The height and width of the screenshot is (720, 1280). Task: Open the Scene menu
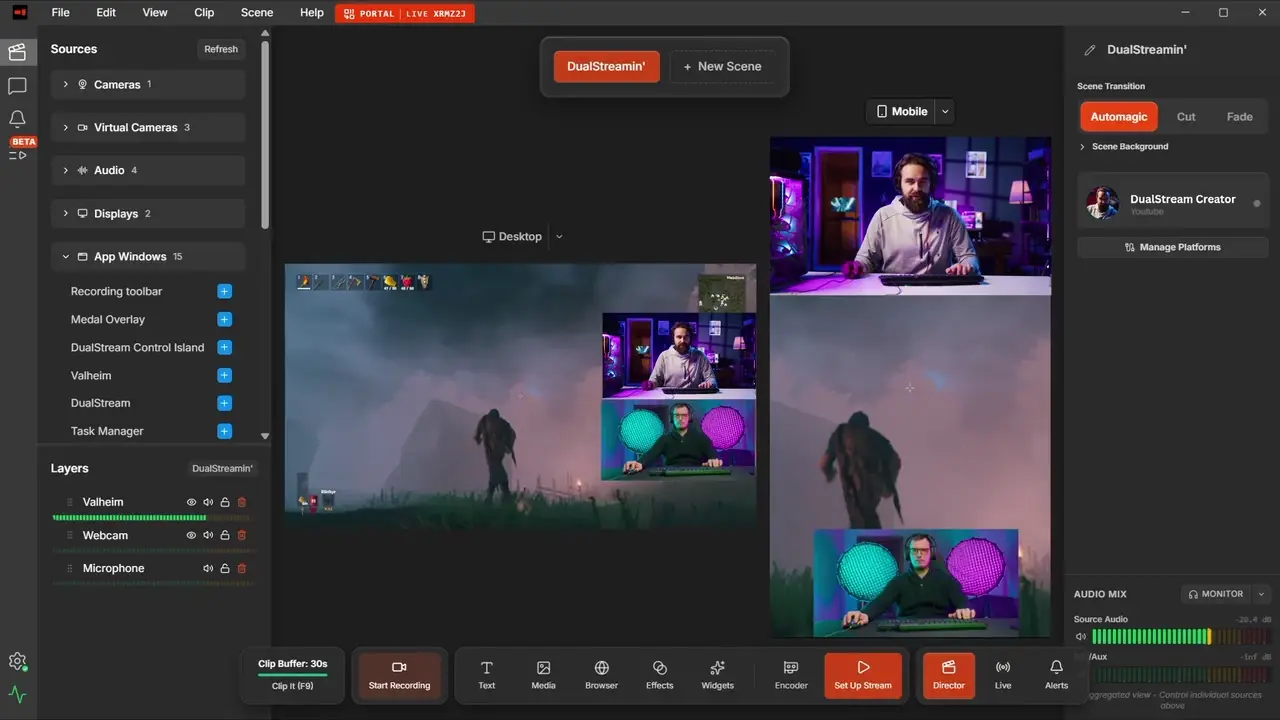[257, 13]
